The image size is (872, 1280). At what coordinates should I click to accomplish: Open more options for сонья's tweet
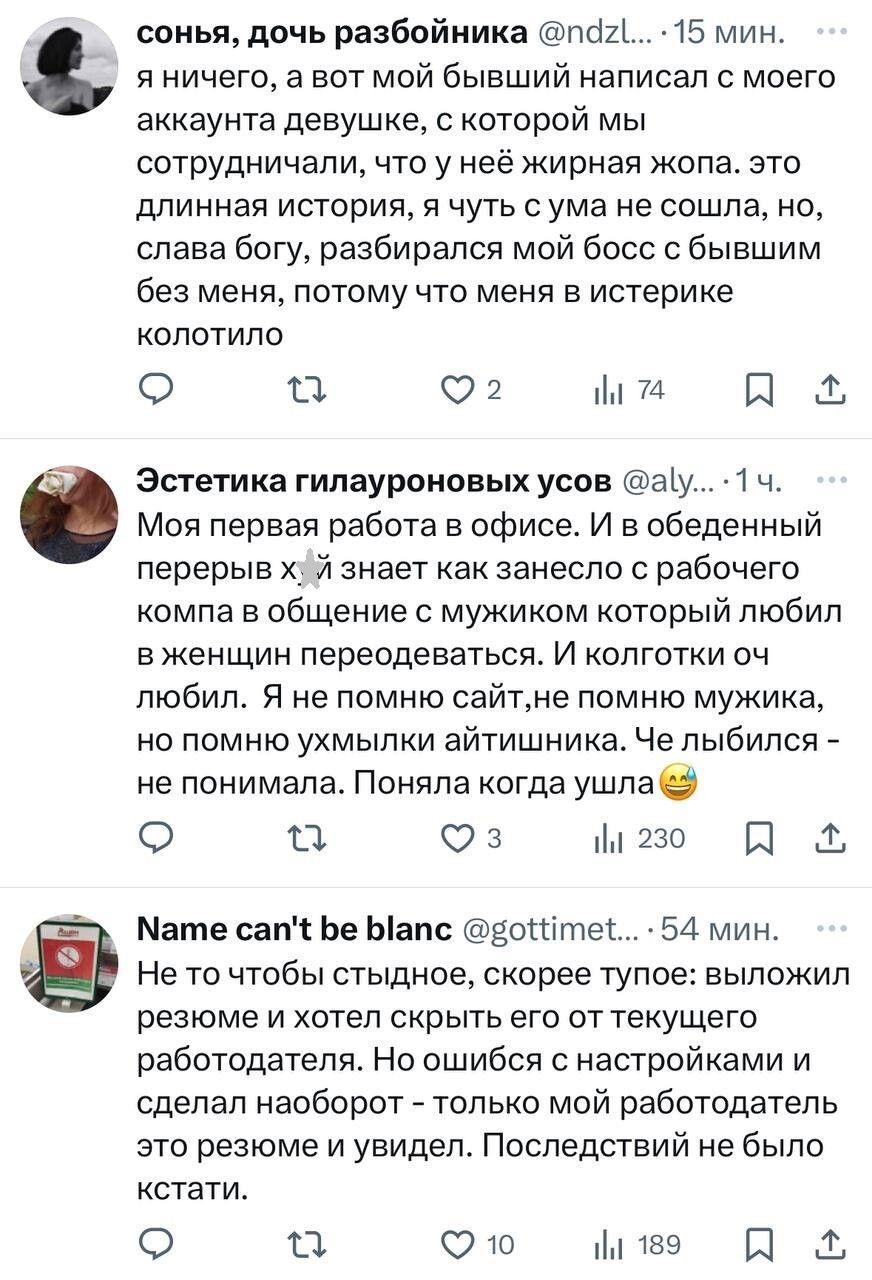pos(832,31)
